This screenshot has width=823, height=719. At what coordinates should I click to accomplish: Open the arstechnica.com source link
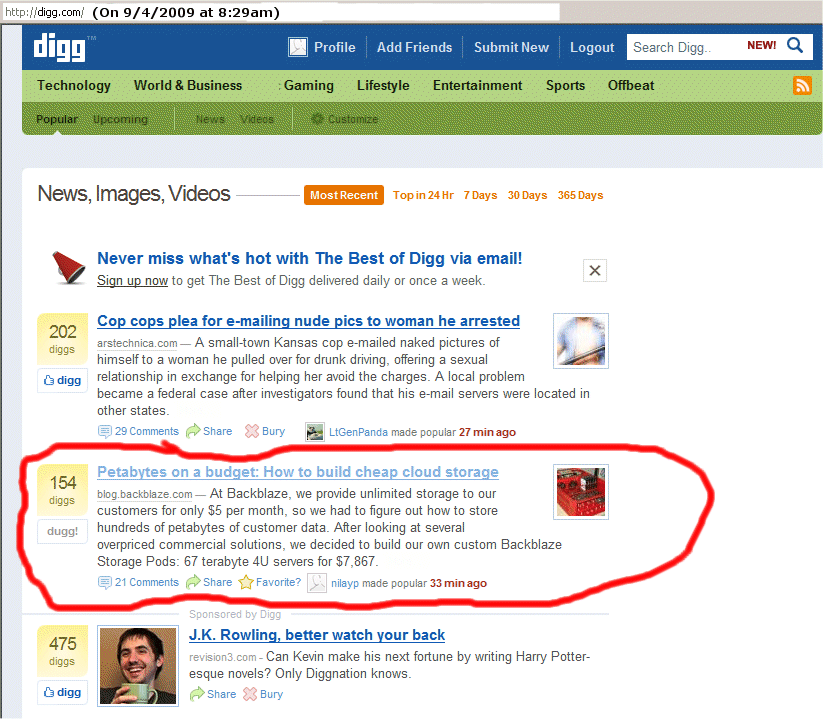pyautogui.click(x=137, y=343)
